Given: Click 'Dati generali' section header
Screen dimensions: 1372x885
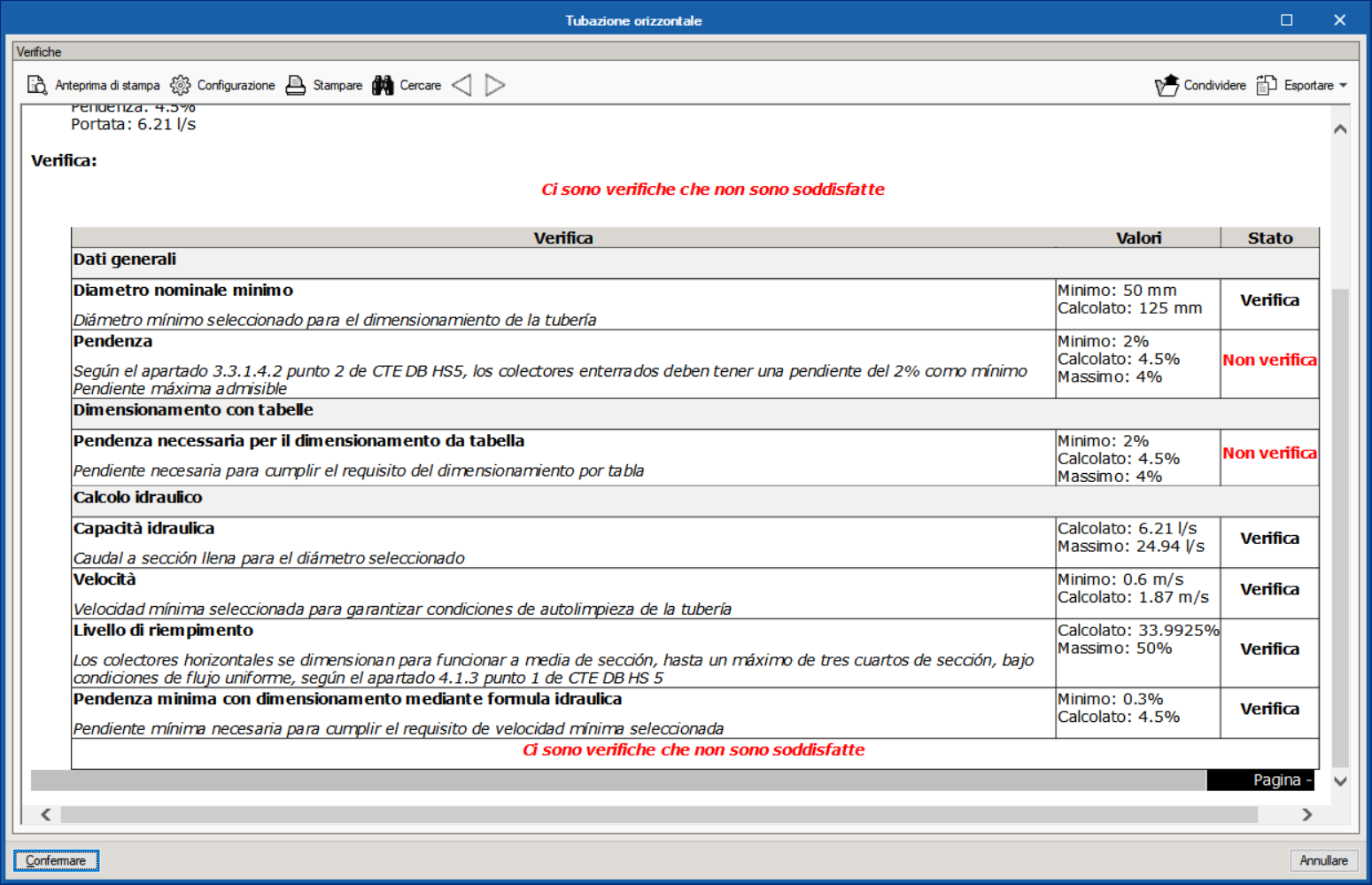Looking at the screenshot, I should click(125, 259).
